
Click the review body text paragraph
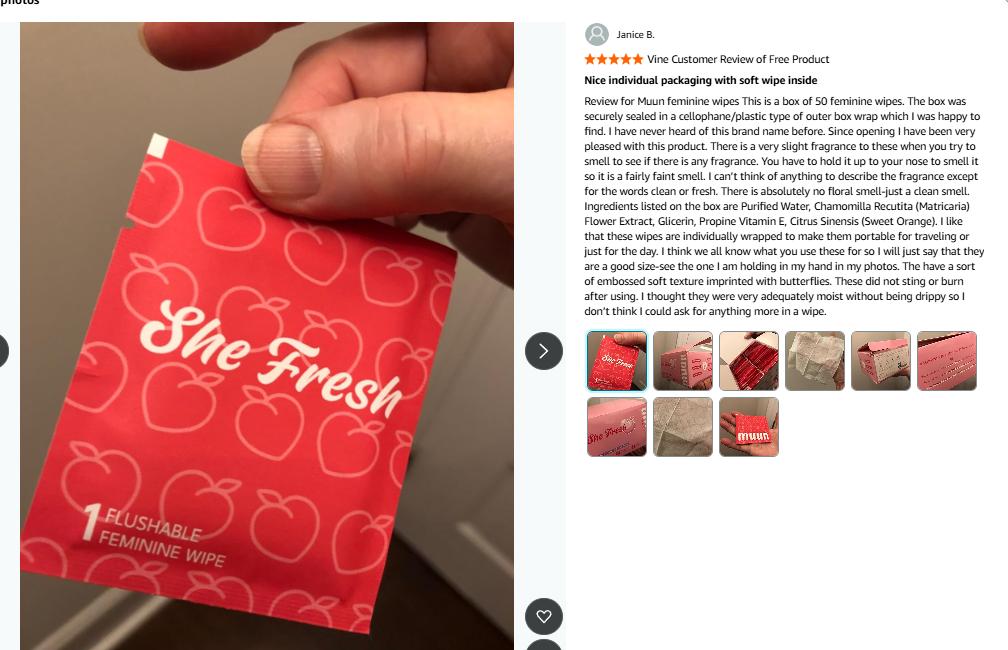point(784,206)
